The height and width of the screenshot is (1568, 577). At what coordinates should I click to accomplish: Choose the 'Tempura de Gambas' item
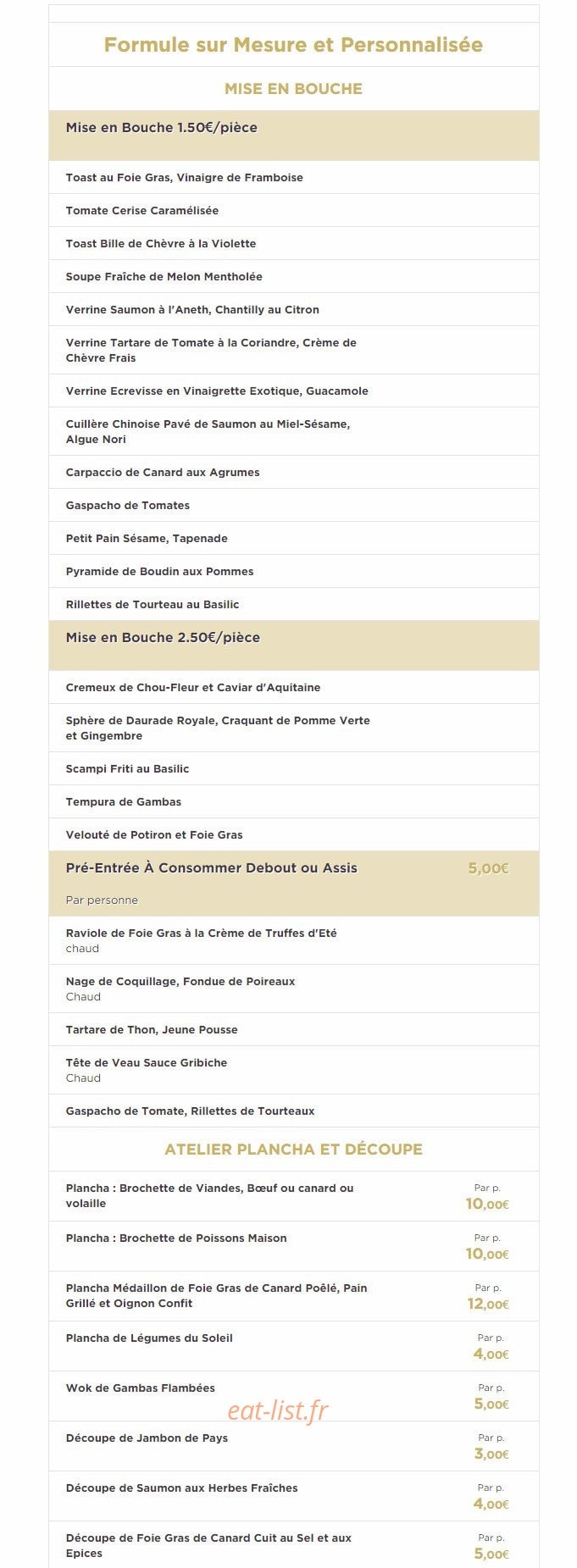[124, 802]
